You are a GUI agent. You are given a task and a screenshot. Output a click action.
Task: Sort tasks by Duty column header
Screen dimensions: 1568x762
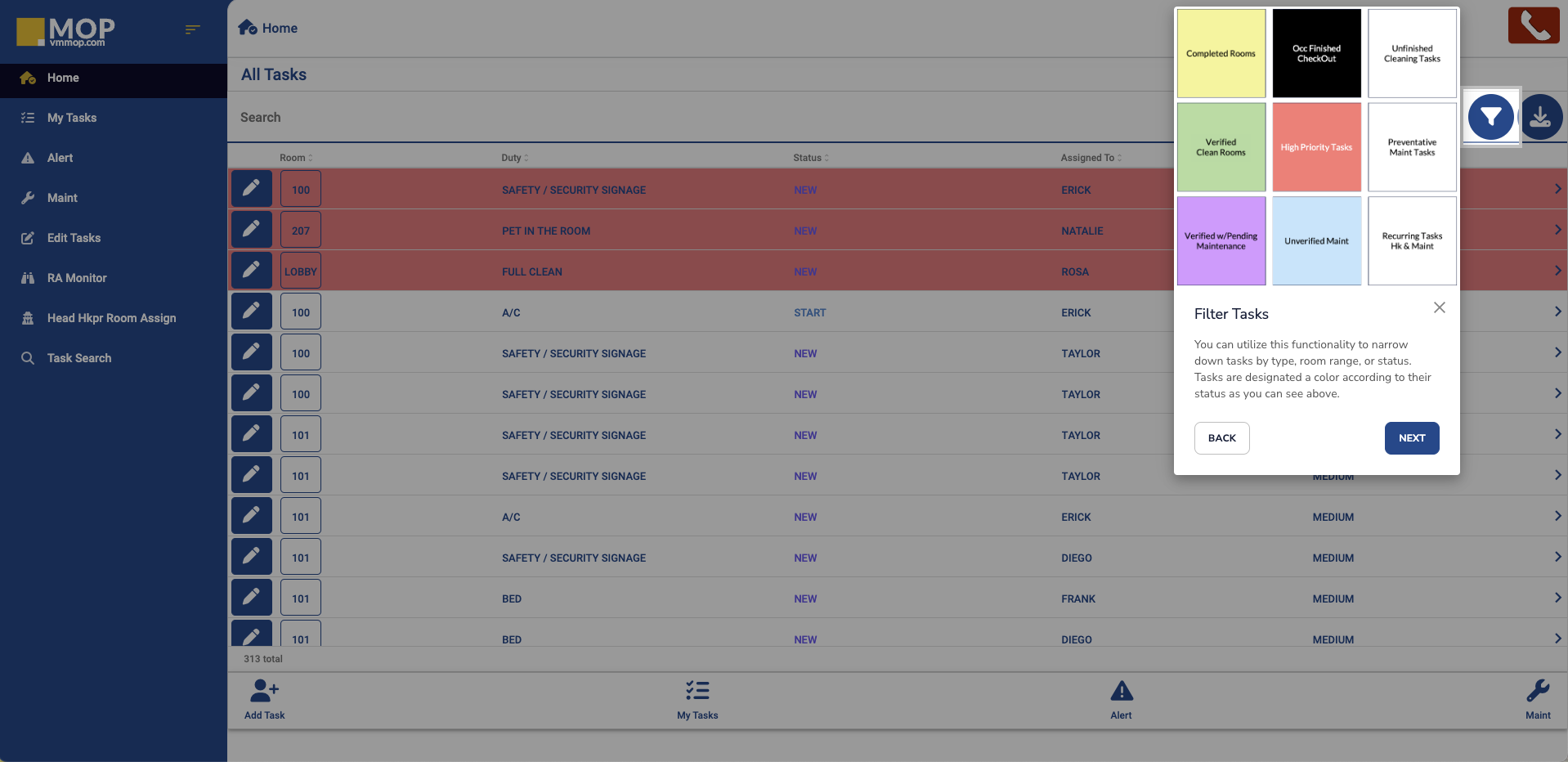(x=515, y=158)
